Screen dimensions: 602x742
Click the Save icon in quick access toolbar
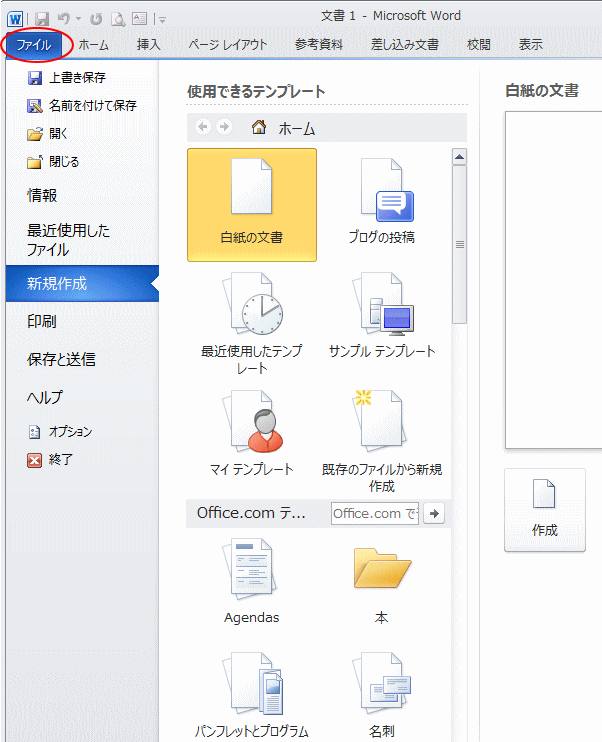tap(42, 19)
